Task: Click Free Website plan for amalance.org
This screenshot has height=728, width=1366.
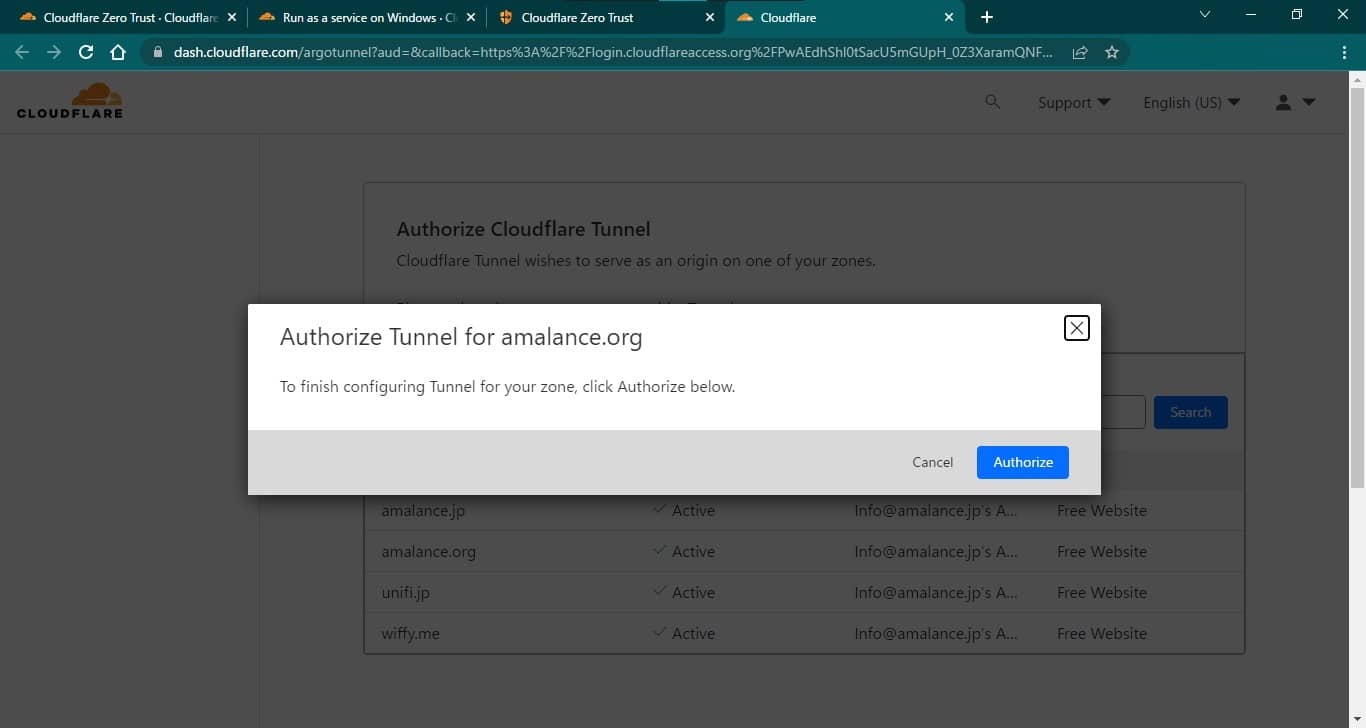Action: 1102,551
